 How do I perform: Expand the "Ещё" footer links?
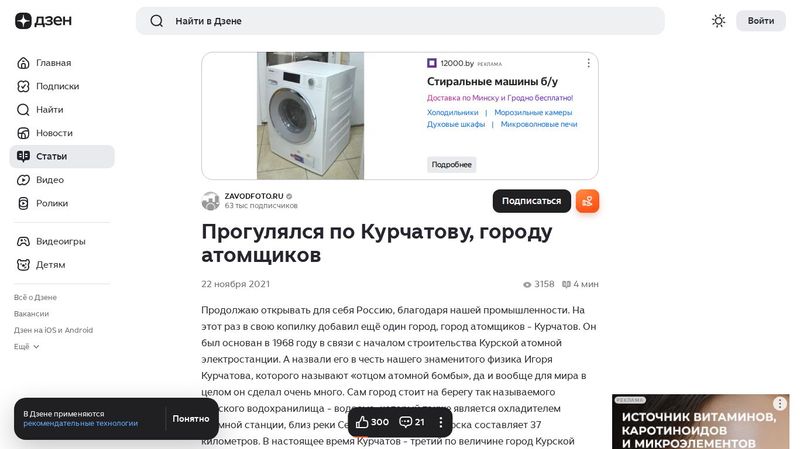tap(27, 346)
